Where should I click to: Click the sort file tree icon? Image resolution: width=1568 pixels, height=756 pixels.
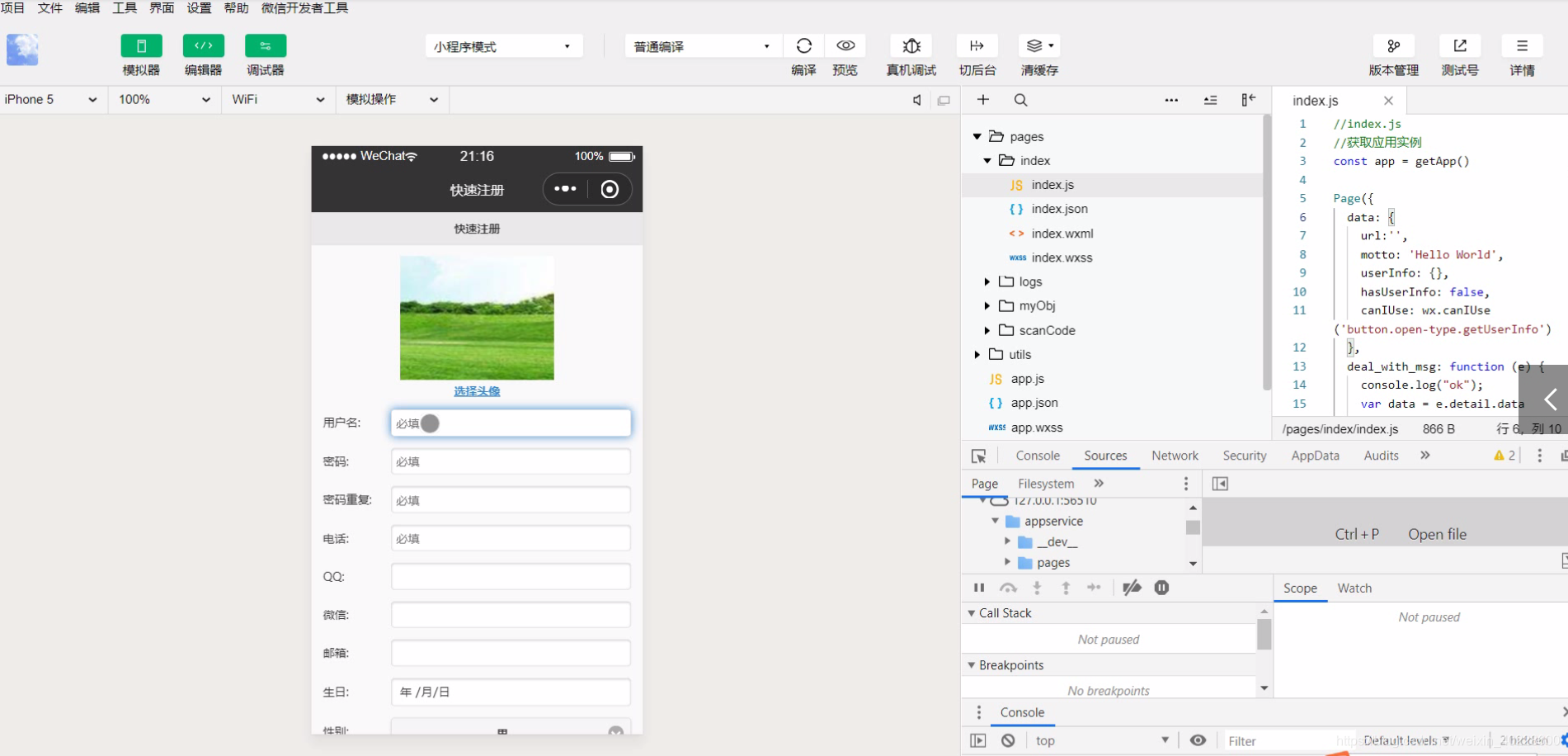click(1210, 100)
